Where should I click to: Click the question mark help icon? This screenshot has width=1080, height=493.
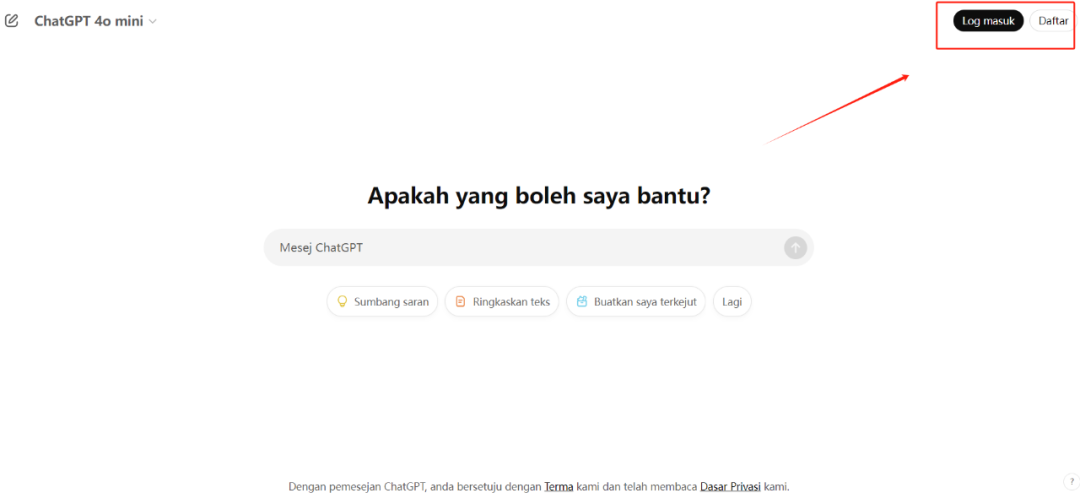(1072, 481)
